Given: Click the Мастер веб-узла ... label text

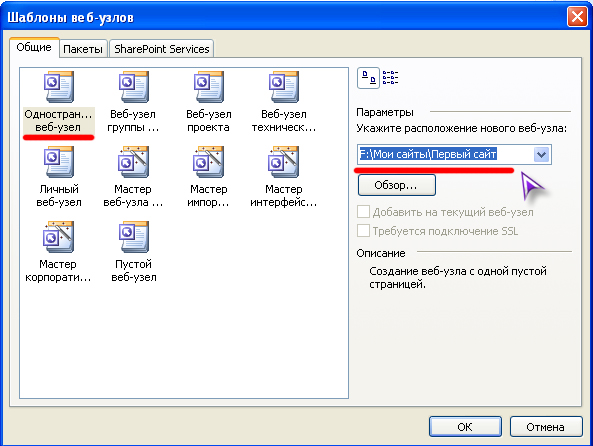Looking at the screenshot, I should [x=133, y=196].
